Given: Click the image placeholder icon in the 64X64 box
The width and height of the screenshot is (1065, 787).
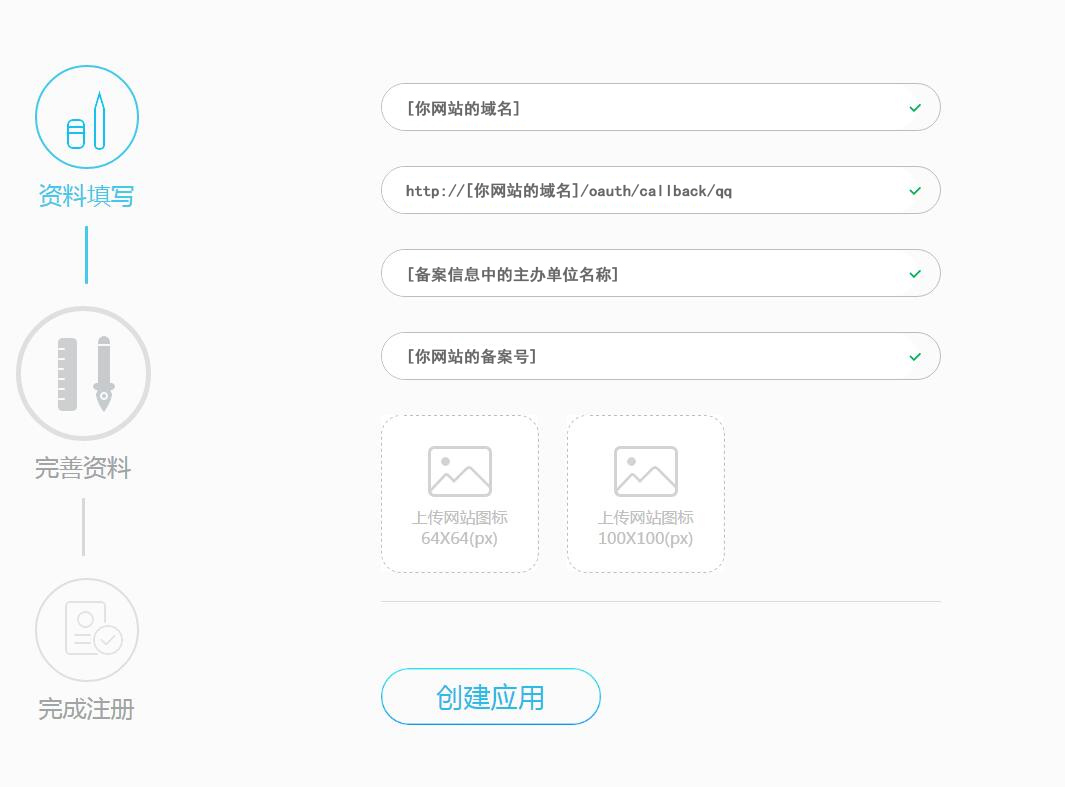Looking at the screenshot, I should pyautogui.click(x=460, y=471).
